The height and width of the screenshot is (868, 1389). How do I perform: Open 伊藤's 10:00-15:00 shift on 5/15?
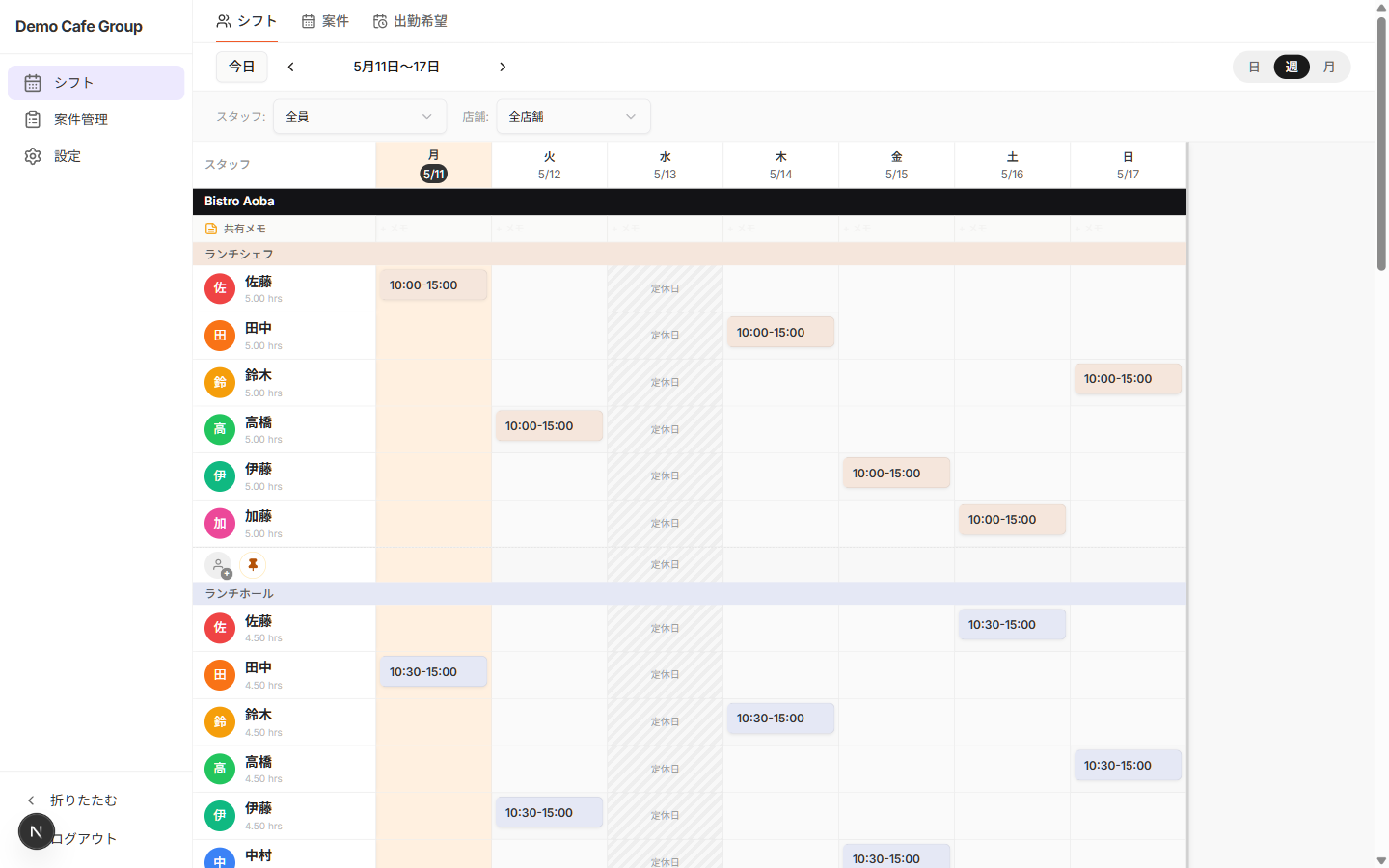click(x=896, y=474)
